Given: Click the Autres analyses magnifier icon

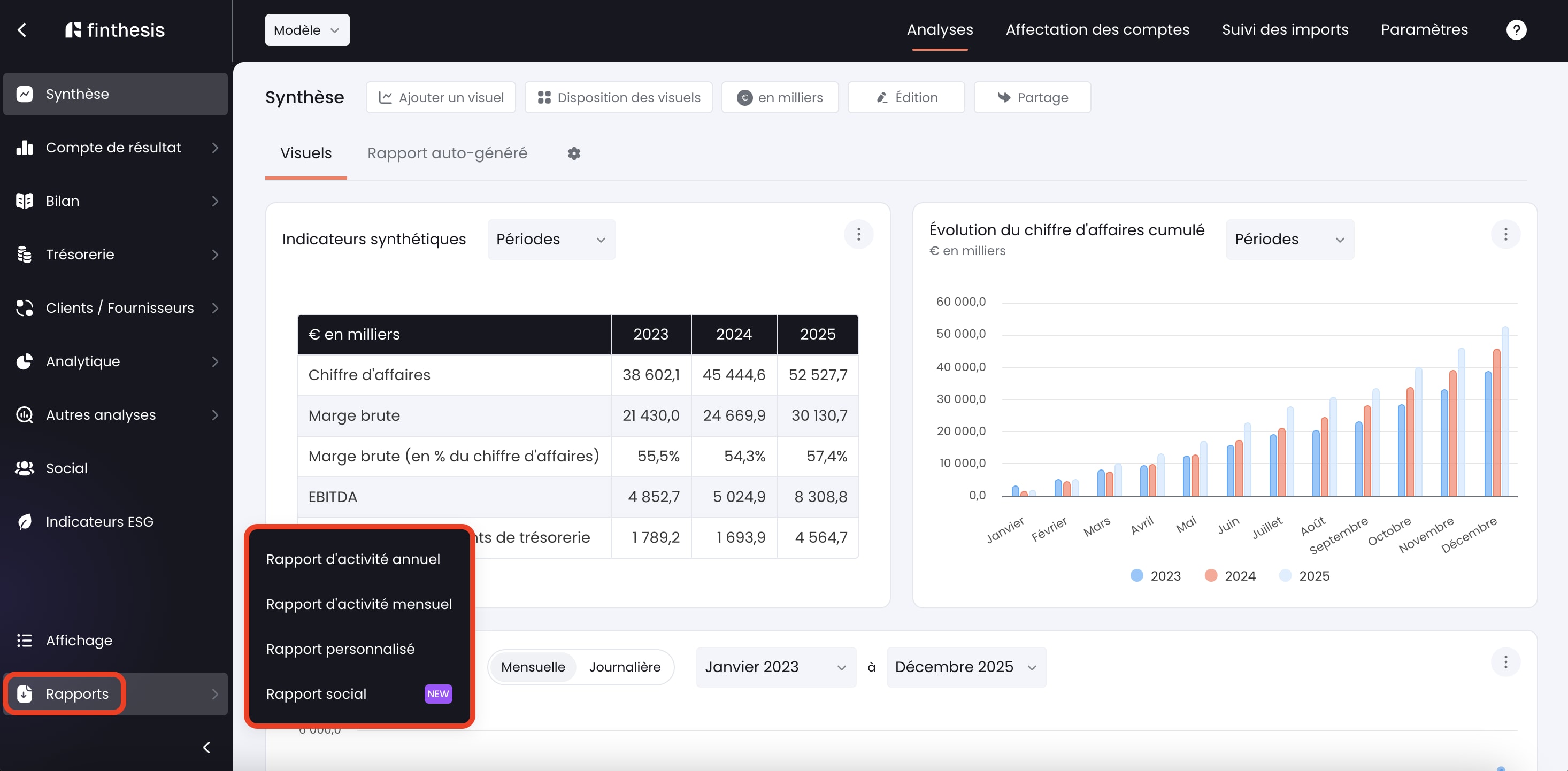Looking at the screenshot, I should click(x=25, y=415).
